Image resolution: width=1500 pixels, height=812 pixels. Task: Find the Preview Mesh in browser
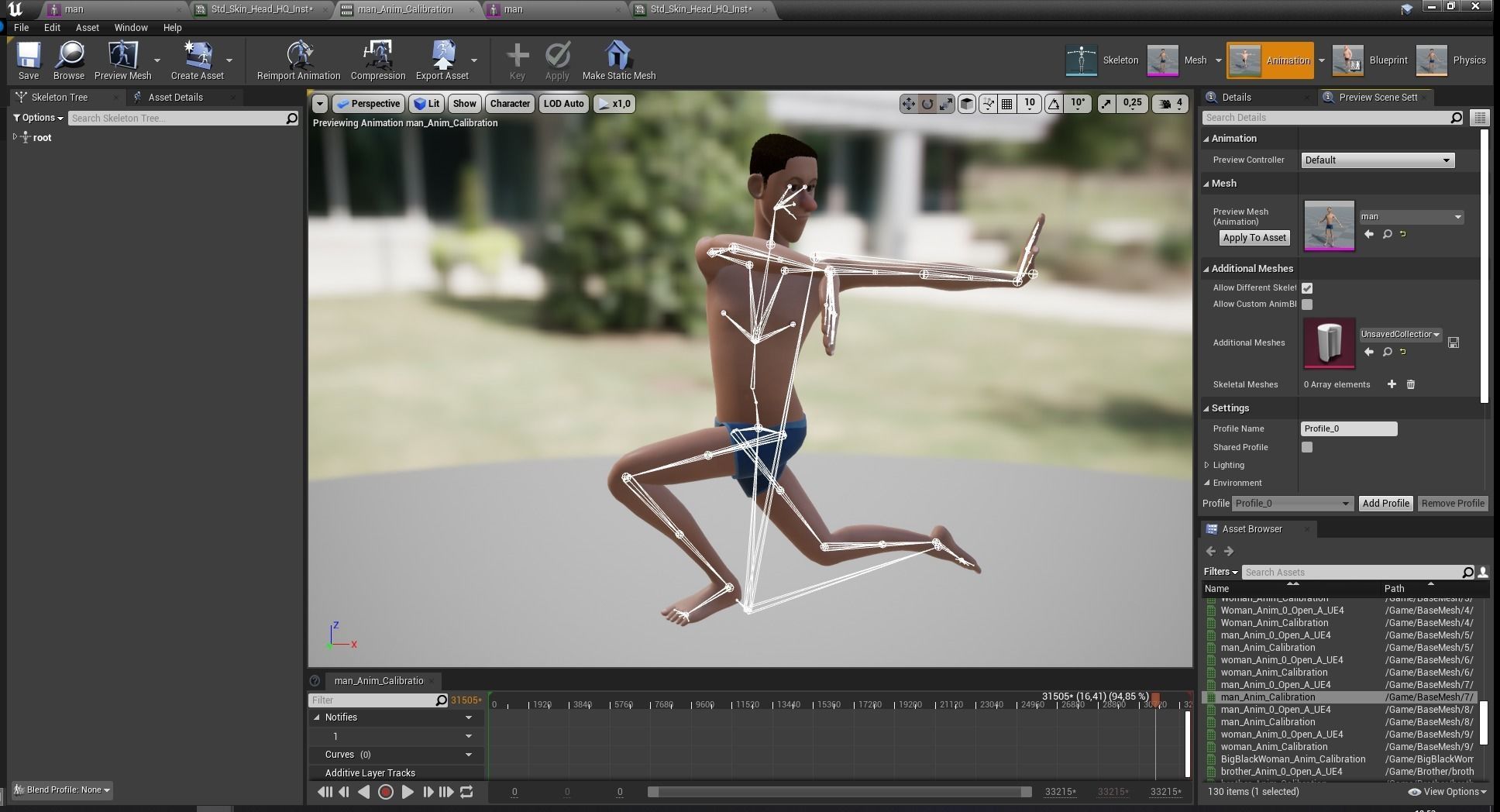(1388, 234)
